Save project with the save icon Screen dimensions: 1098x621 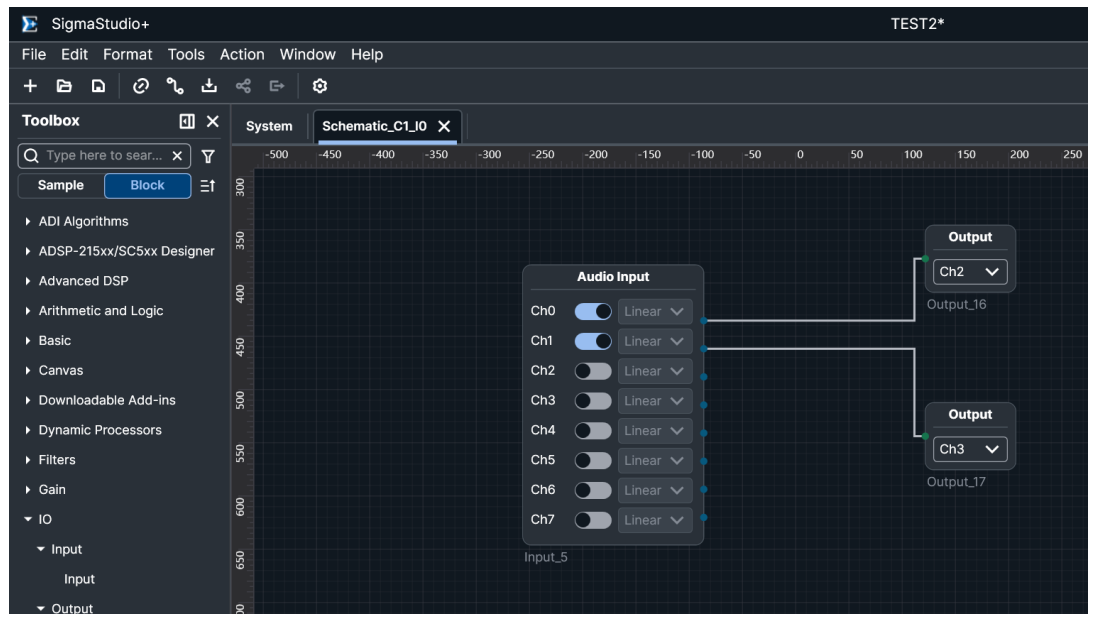(99, 86)
